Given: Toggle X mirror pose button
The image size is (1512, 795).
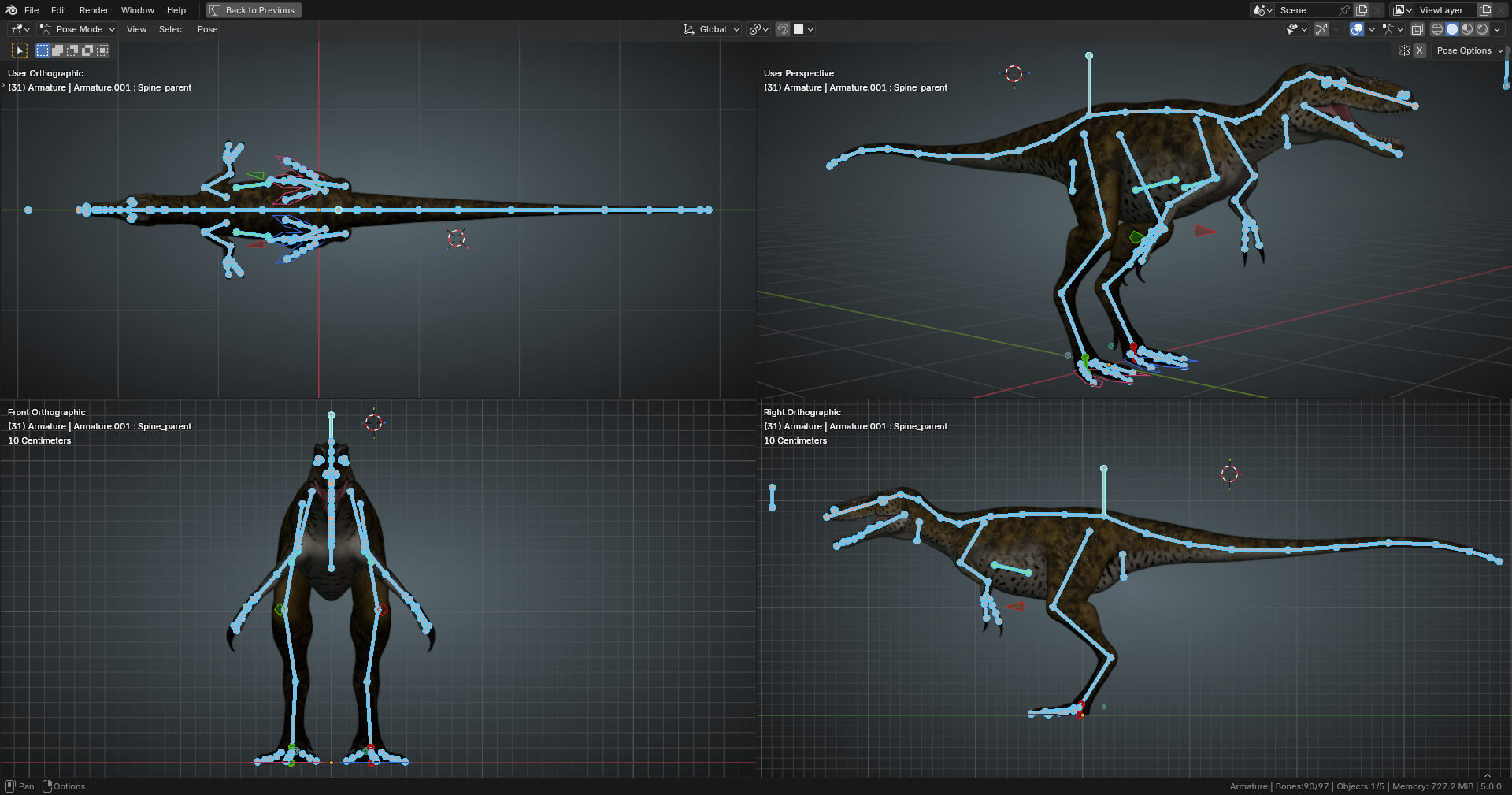Looking at the screenshot, I should click(1419, 50).
